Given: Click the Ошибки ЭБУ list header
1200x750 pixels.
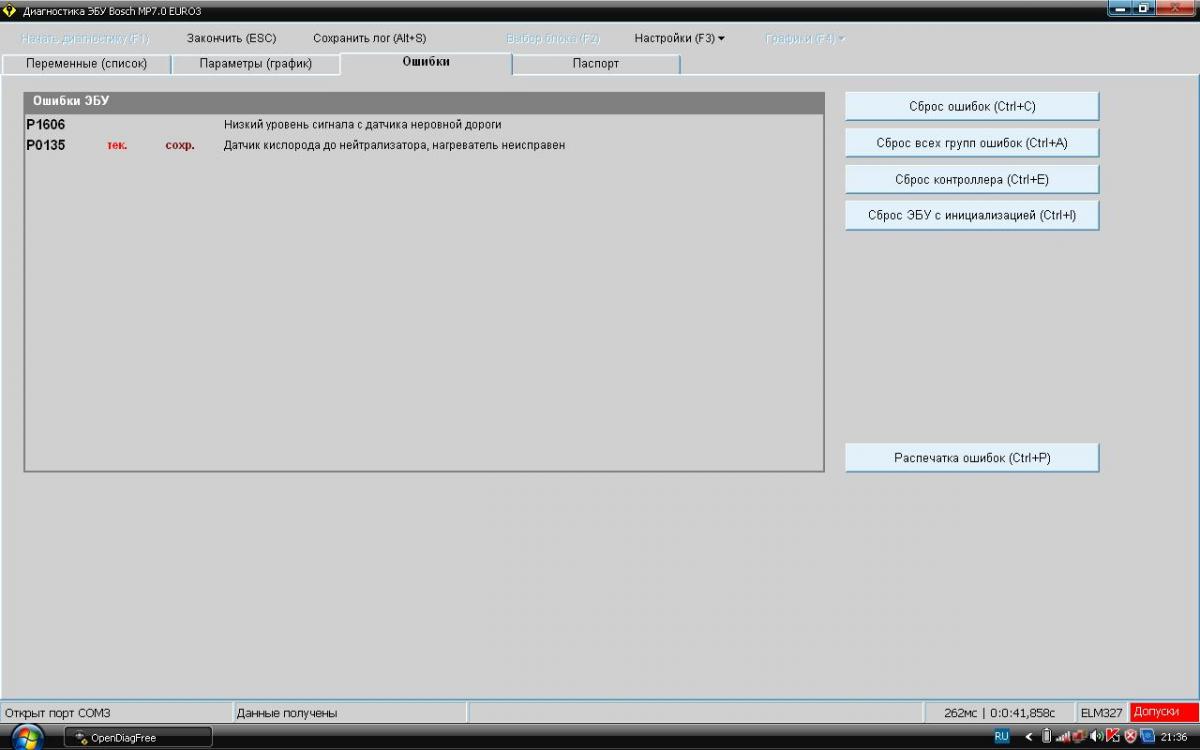Looking at the screenshot, I should [424, 102].
